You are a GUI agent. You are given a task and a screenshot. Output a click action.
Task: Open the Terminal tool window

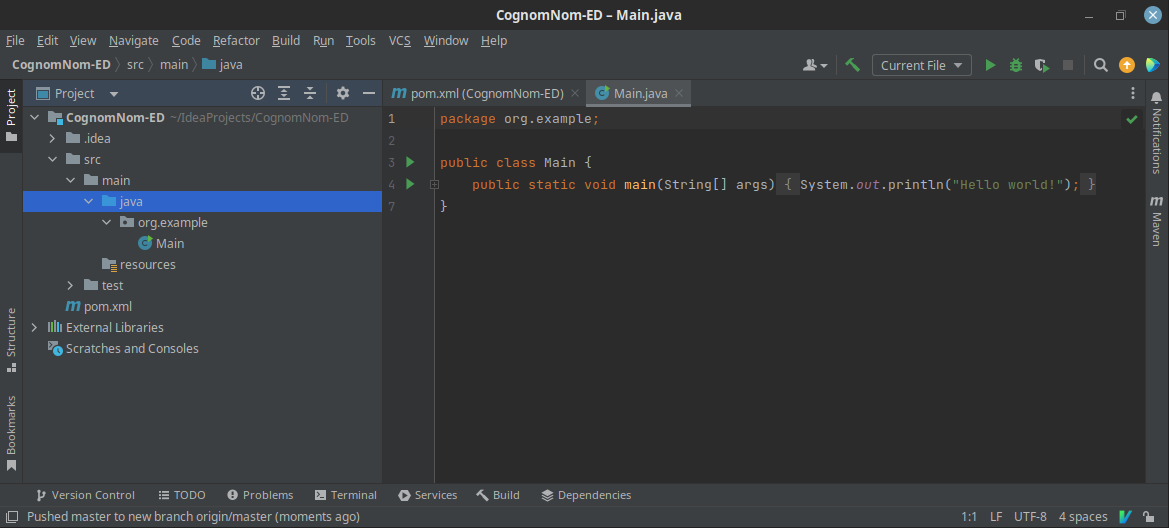[x=346, y=495]
